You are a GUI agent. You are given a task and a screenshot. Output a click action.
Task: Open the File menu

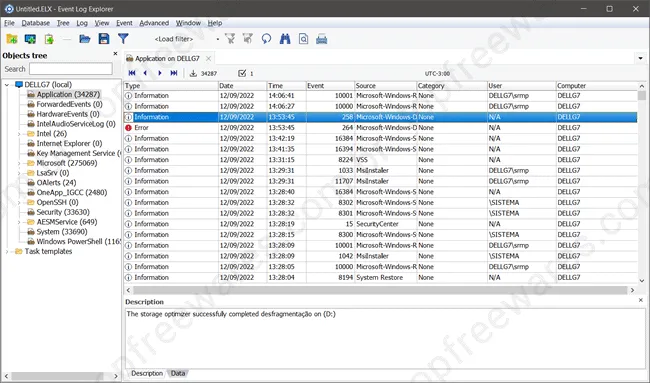(9, 23)
